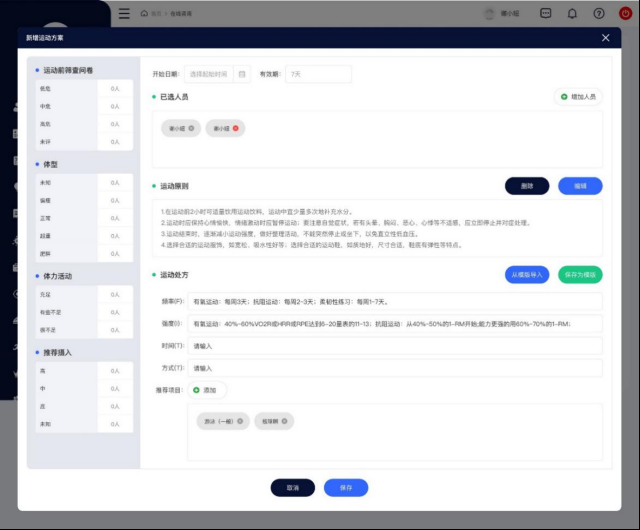The height and width of the screenshot is (530, 640).
Task: Click the blue 保存 button
Action: 346,488
